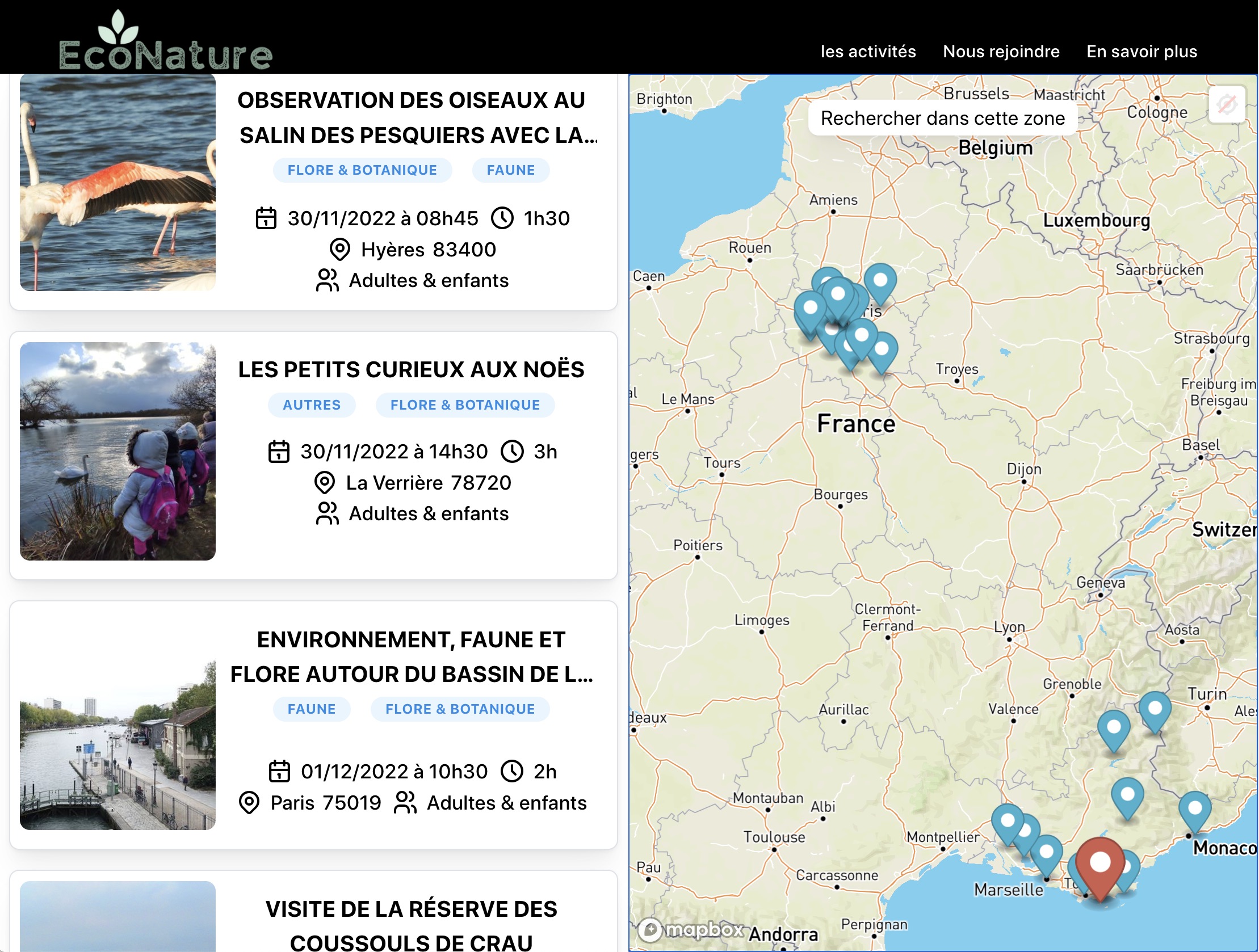Click people icon on the Paris 75019 card

point(405,803)
